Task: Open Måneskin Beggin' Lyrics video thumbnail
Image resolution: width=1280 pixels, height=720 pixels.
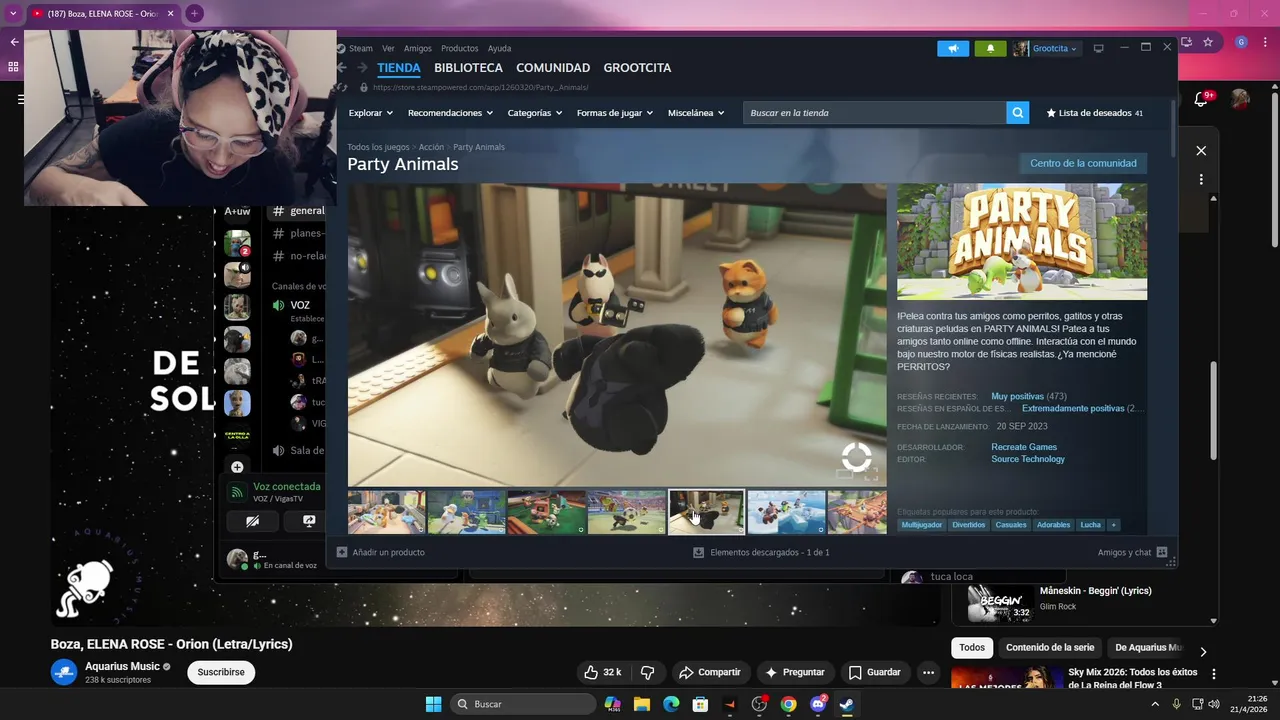Action: pos(1000,602)
